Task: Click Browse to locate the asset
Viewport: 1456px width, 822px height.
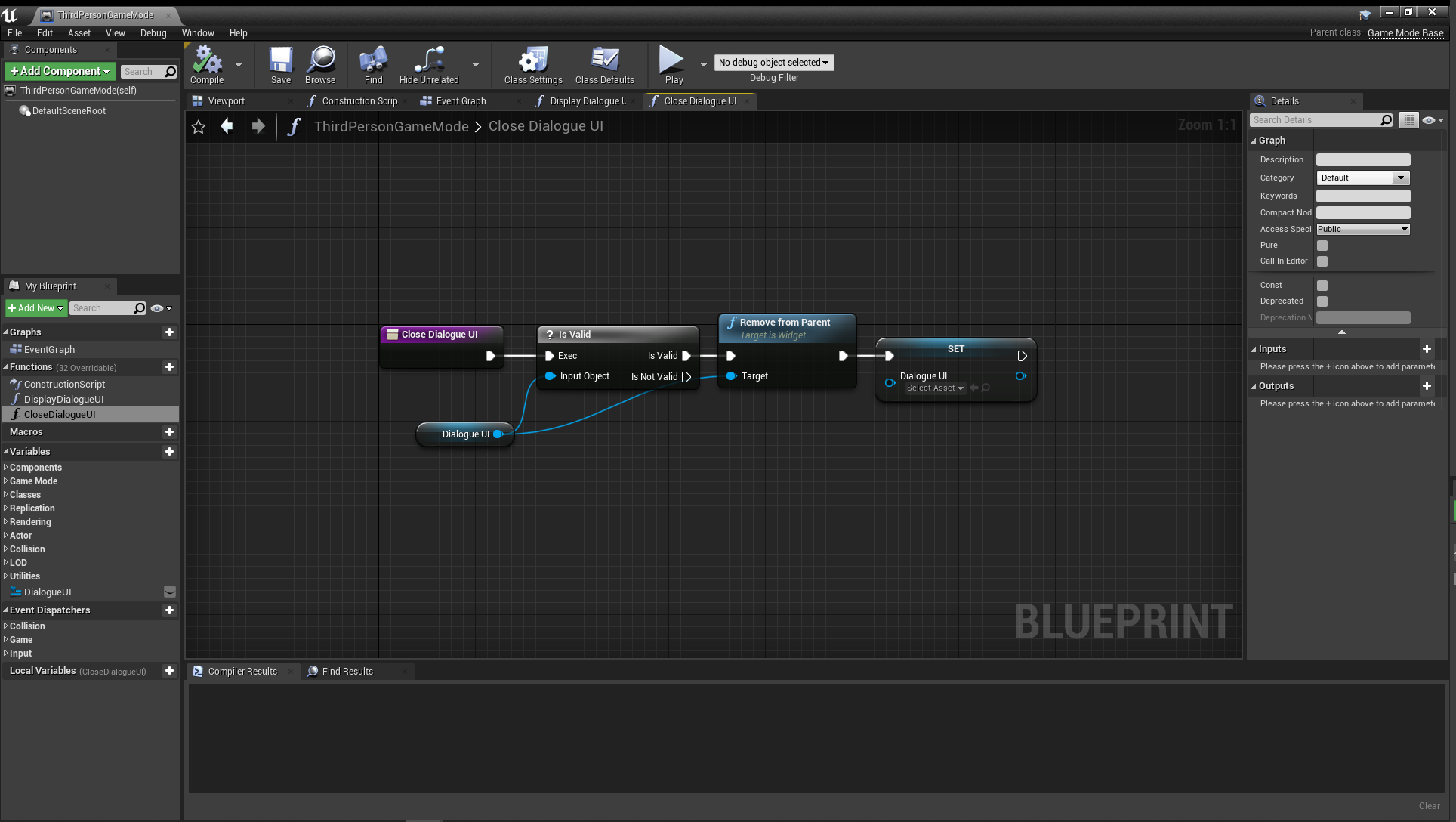Action: point(320,62)
